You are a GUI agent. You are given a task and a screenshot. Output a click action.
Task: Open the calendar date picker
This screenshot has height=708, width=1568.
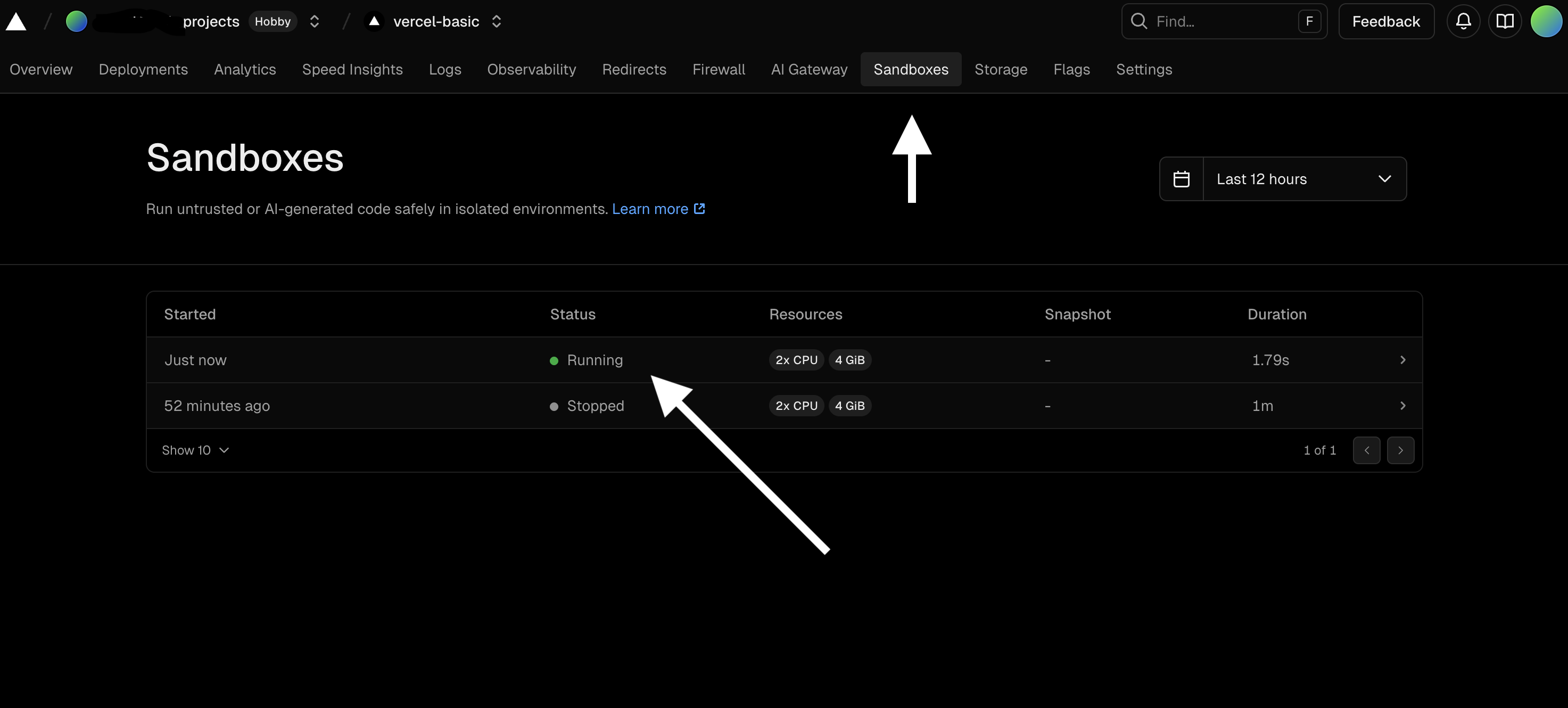click(1182, 178)
